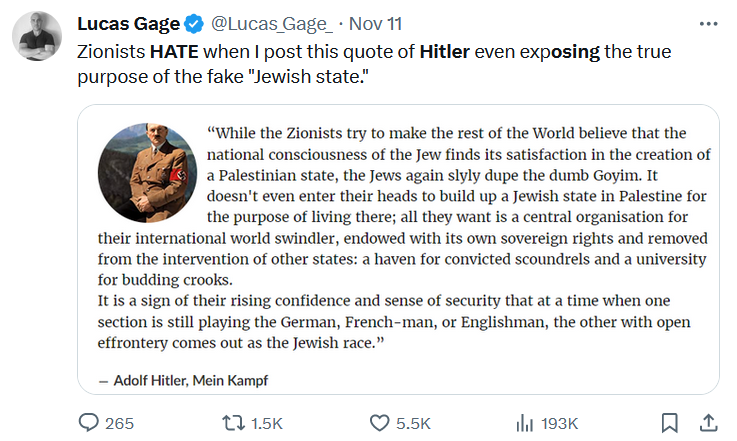The image size is (737, 441).
Task: Click the repost arrows icon
Action: pyautogui.click(x=234, y=423)
